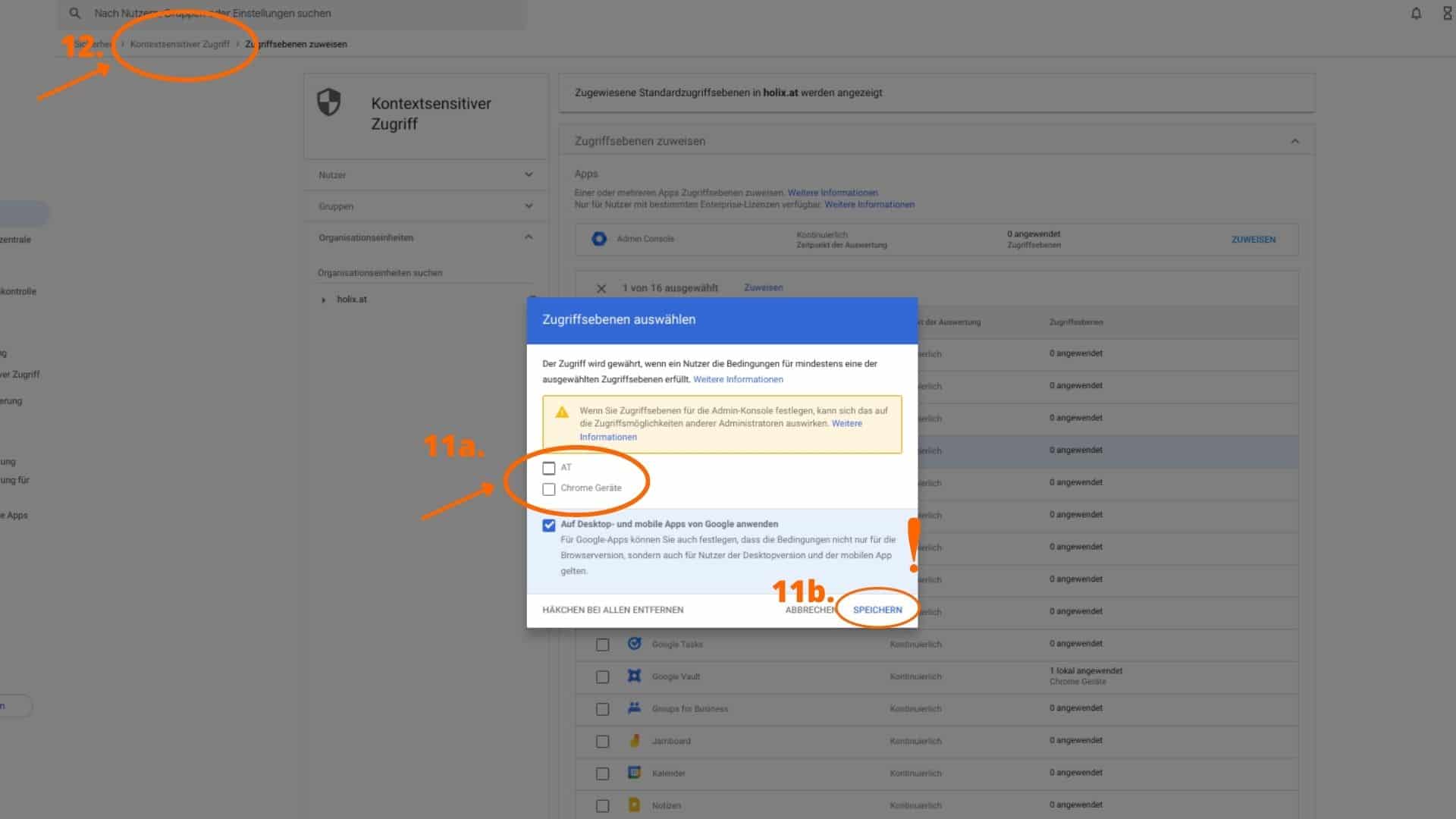The height and width of the screenshot is (819, 1456).
Task: Click the Kalender app icon
Action: coord(635,773)
